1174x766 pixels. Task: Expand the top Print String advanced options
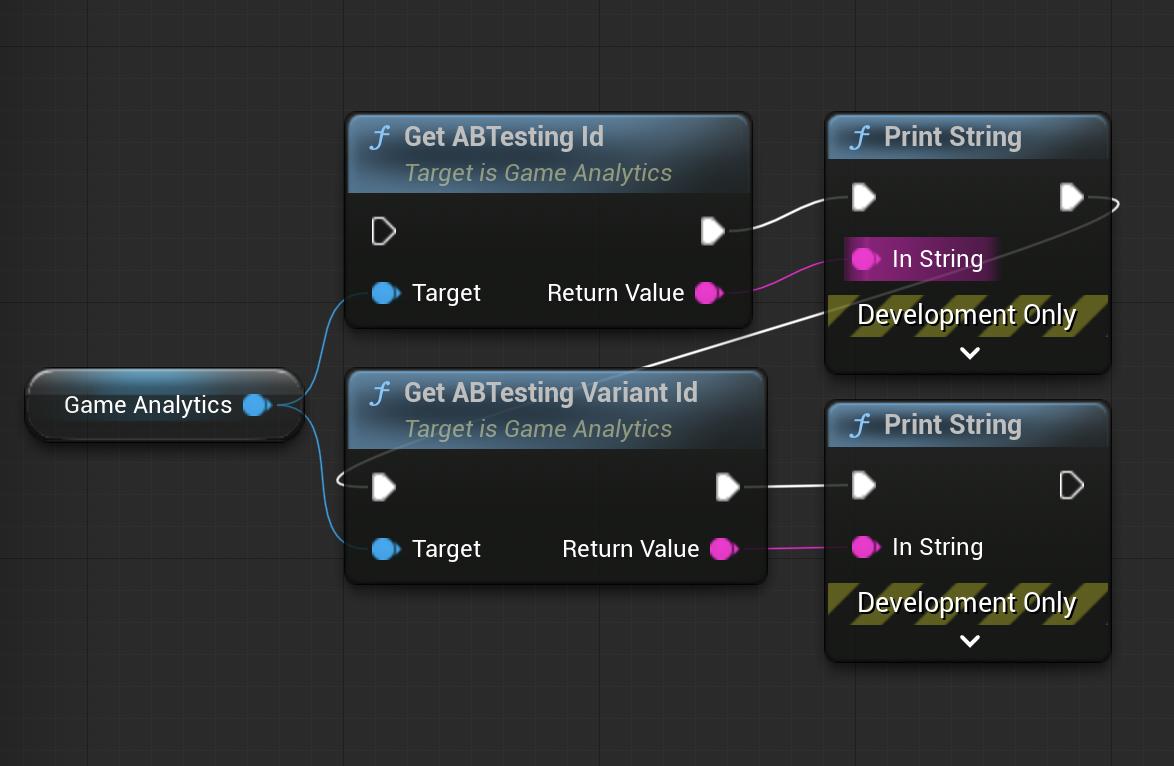click(x=969, y=353)
